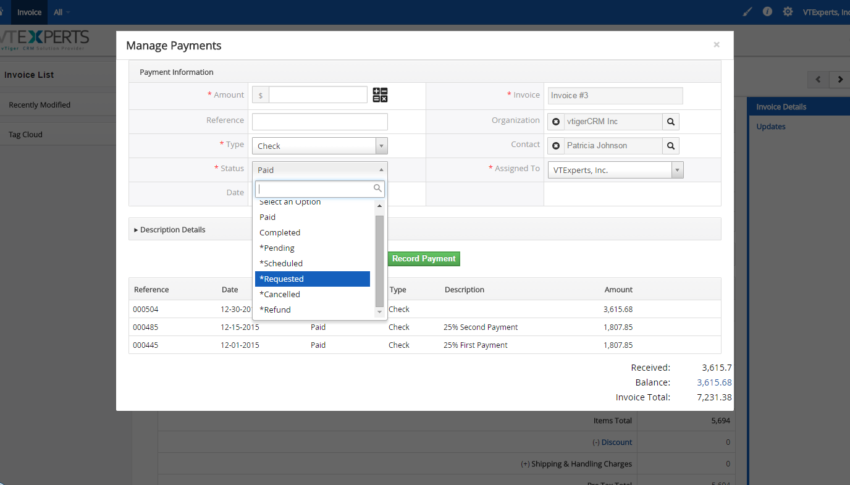Screen dimensions: 850x485
Task: Click the VTExperts logo
Action: click(44, 40)
